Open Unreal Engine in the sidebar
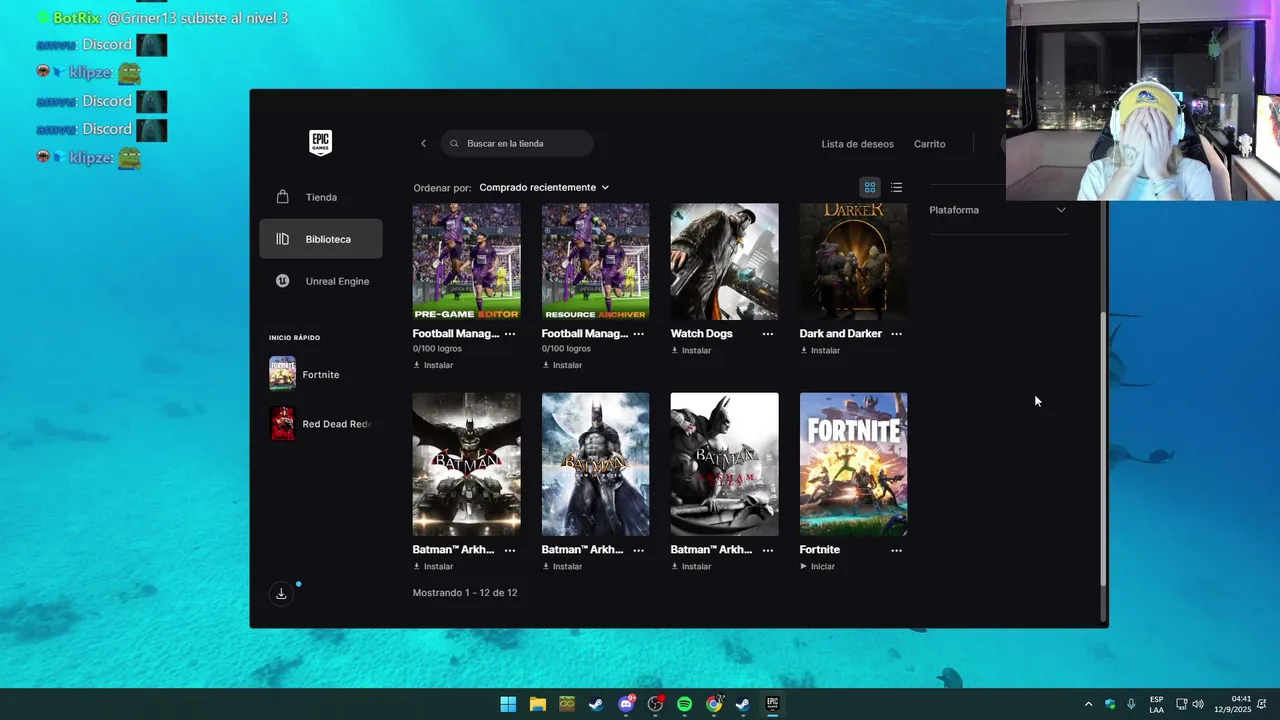 pyautogui.click(x=320, y=281)
